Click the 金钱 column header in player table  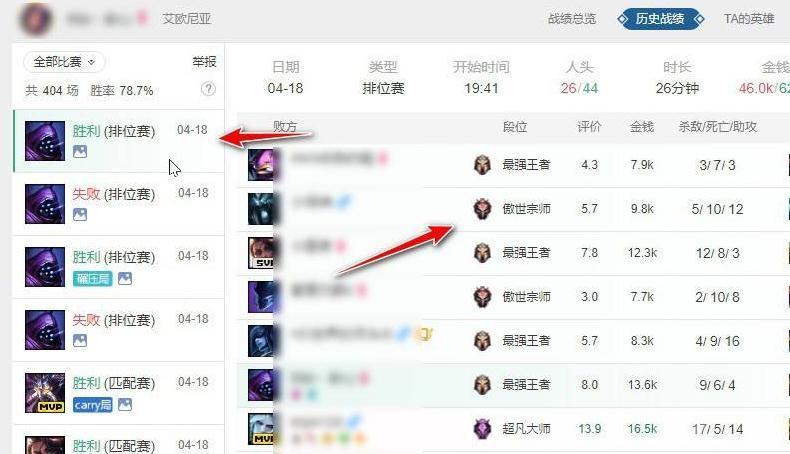coord(642,126)
